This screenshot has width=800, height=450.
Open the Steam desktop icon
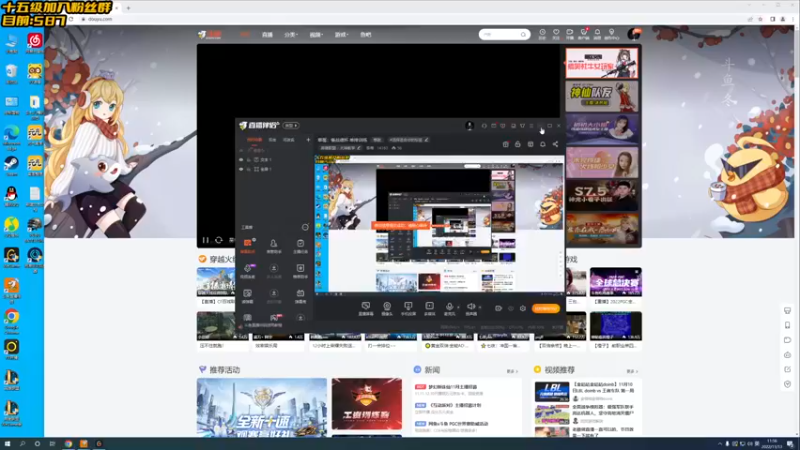[11, 167]
